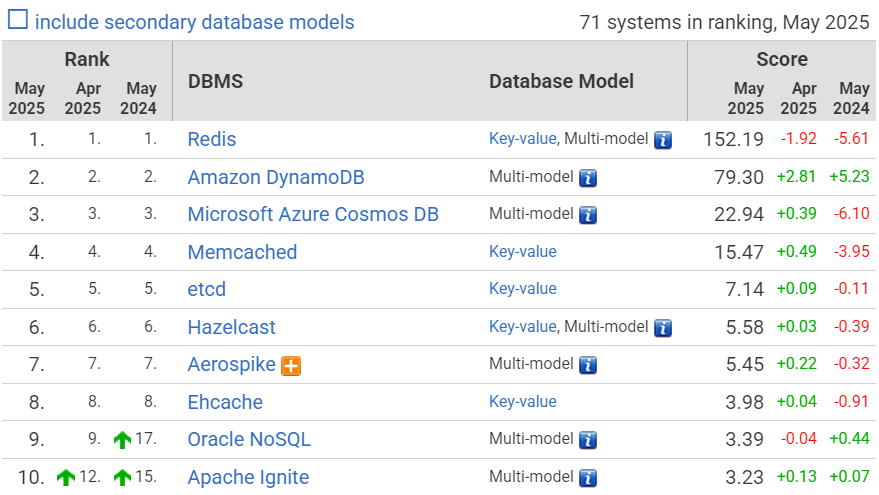This screenshot has height=495, width=879.
Task: Open the Amazon DynamoDB link
Action: (x=276, y=177)
